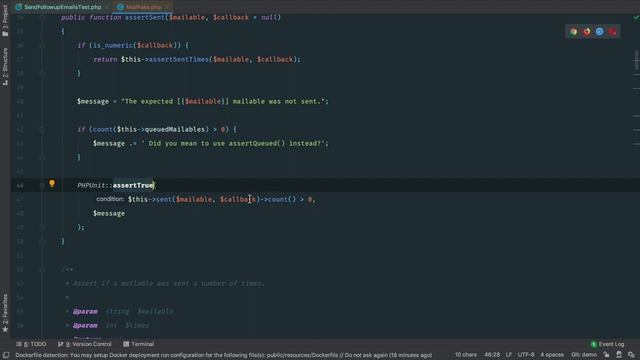Screen dimensions: 640x360
Task: Click the '10 chars' selection indicator
Action: click(x=466, y=355)
